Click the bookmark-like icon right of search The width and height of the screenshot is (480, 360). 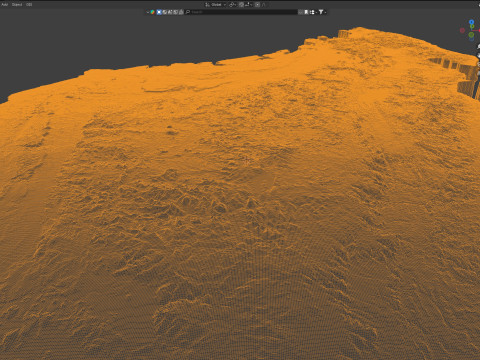click(x=306, y=12)
